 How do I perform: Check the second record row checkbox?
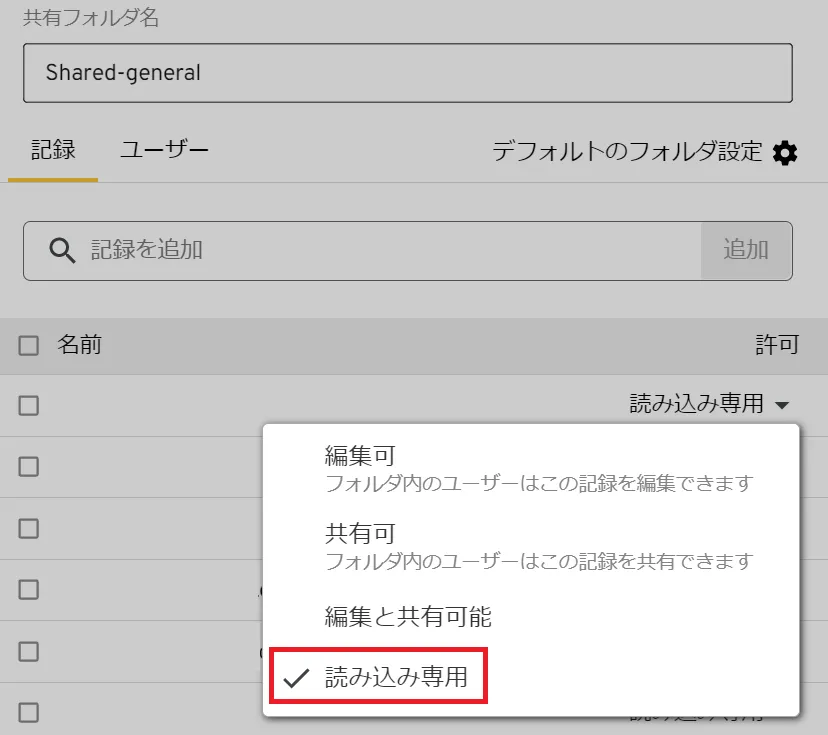(x=29, y=466)
